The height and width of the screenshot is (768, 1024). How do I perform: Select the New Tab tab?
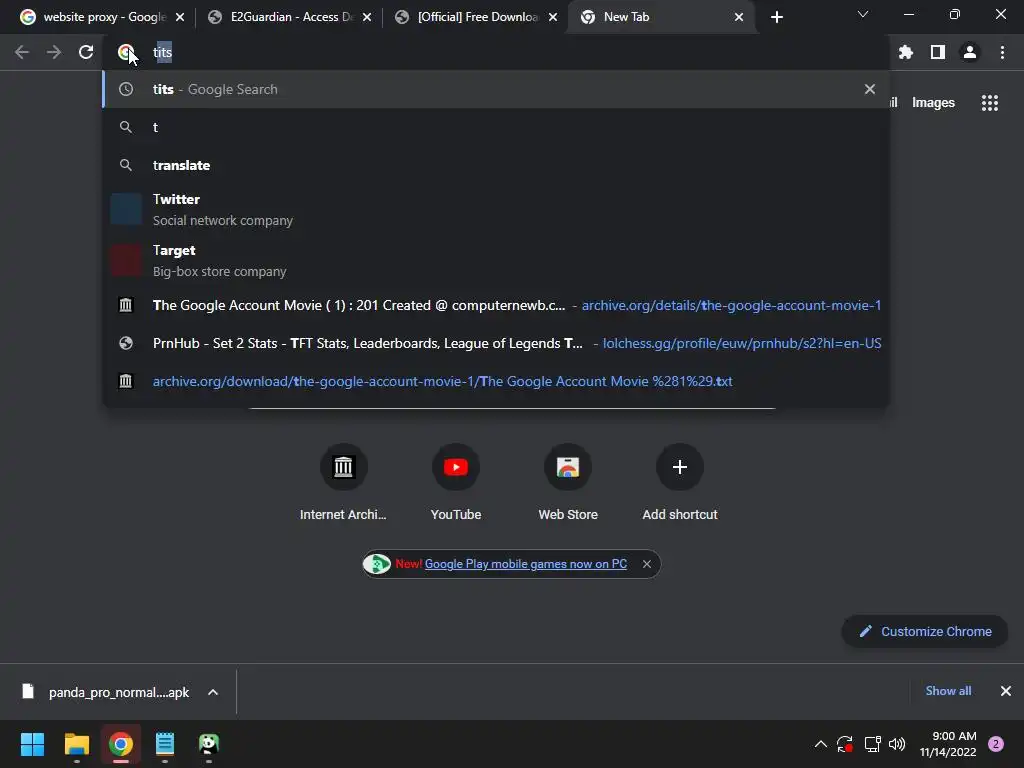point(662,17)
